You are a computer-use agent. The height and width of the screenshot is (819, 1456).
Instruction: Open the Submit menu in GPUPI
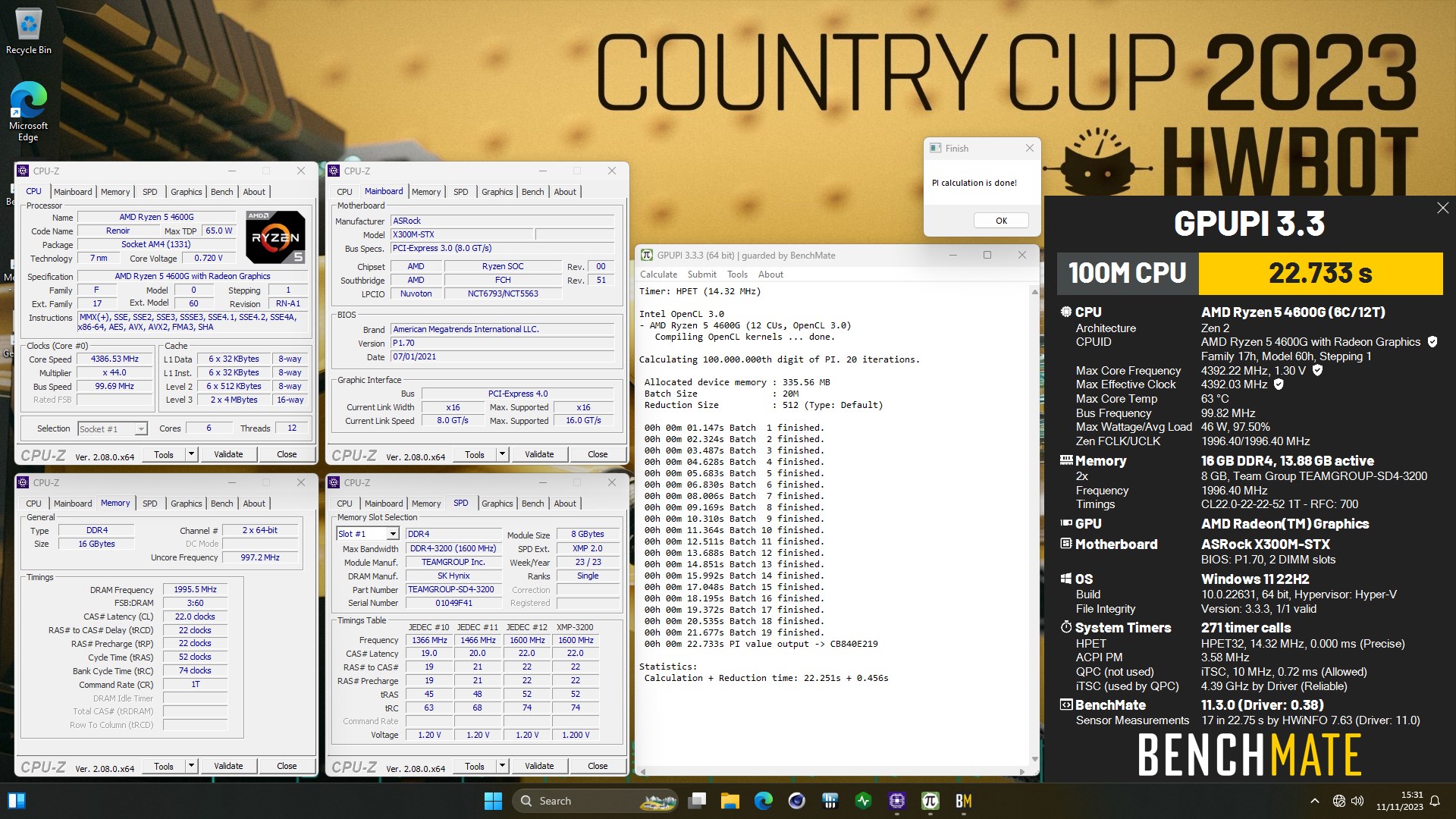(x=701, y=275)
